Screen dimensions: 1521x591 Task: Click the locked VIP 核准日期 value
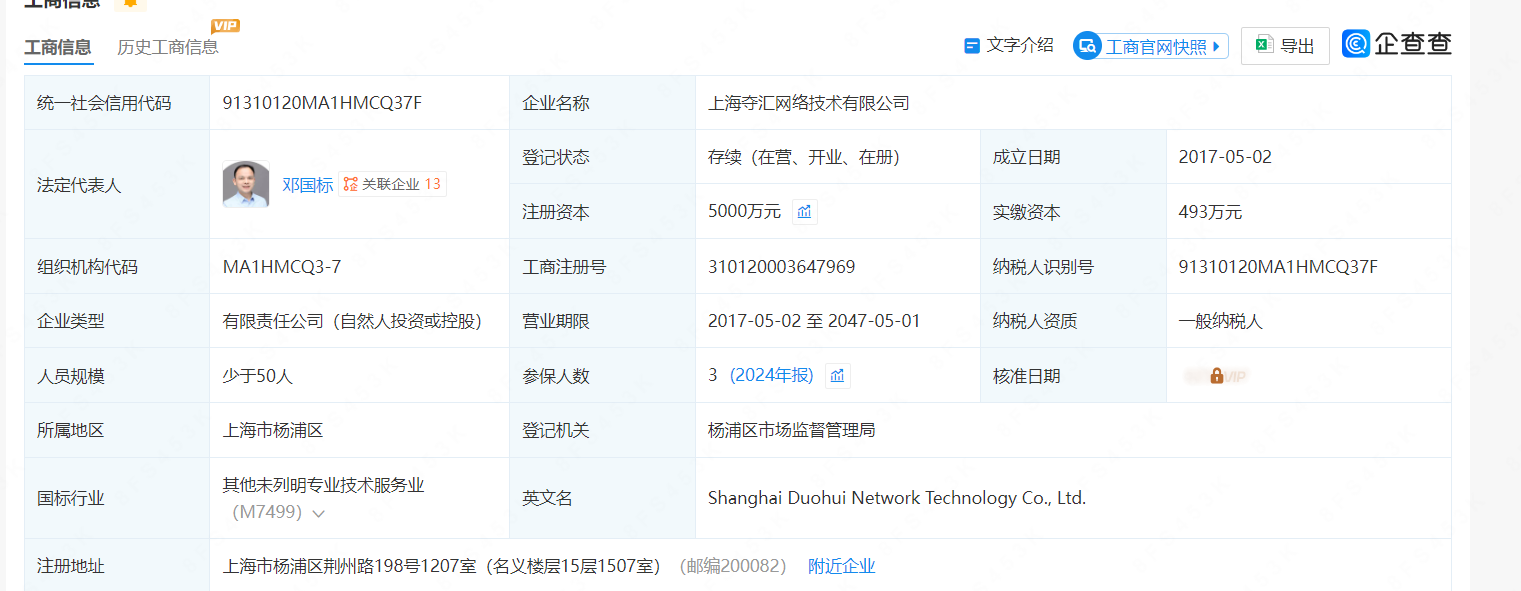coord(1216,376)
